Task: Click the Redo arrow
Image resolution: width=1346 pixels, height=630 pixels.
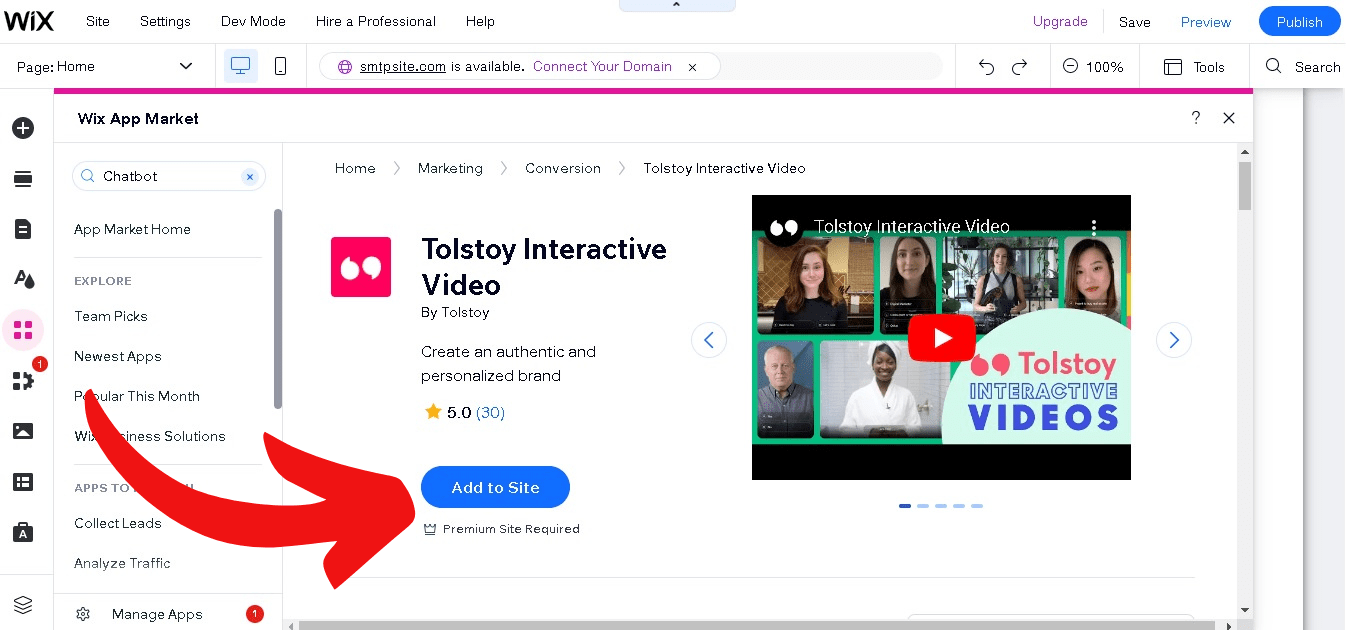Action: 1020,67
